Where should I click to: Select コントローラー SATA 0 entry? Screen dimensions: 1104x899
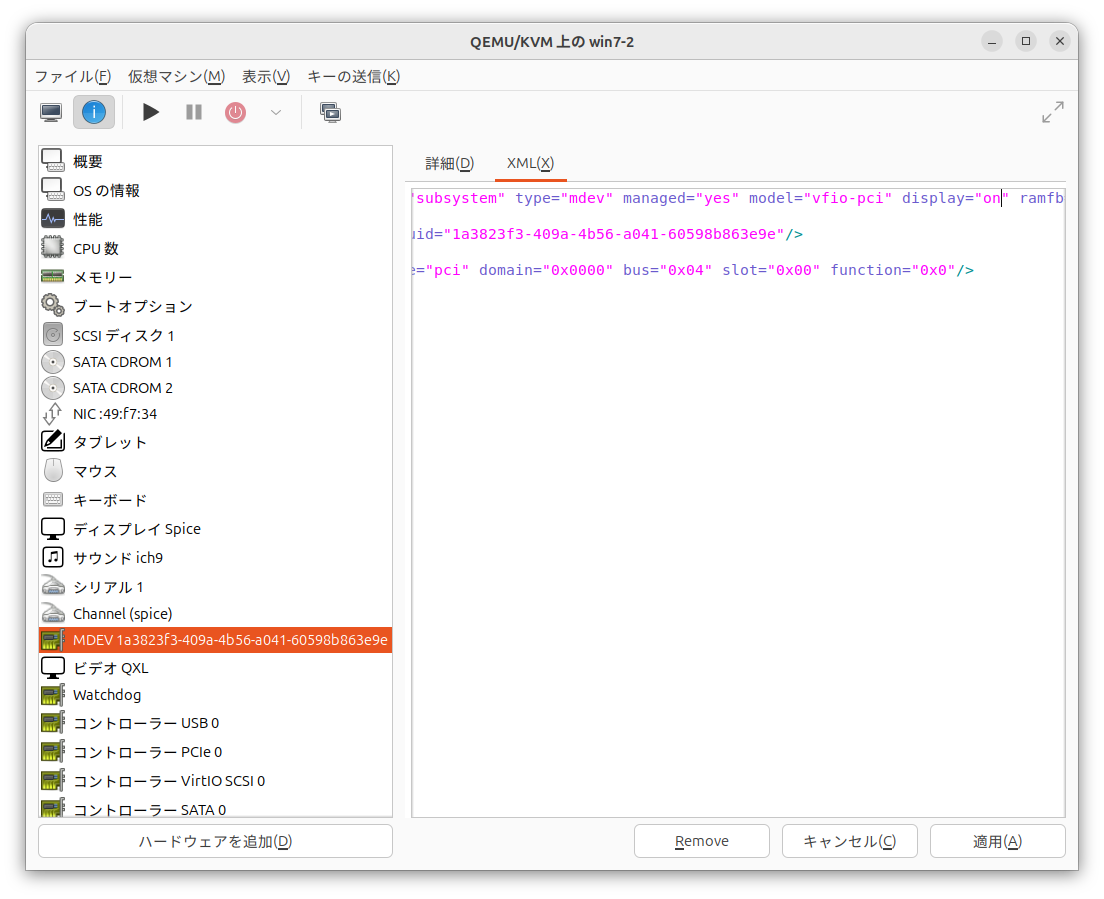215,808
